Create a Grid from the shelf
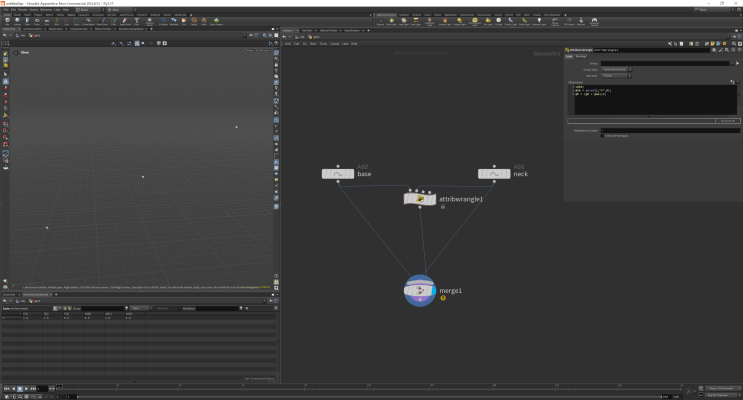This screenshot has height=400, width=743. [x=47, y=20]
